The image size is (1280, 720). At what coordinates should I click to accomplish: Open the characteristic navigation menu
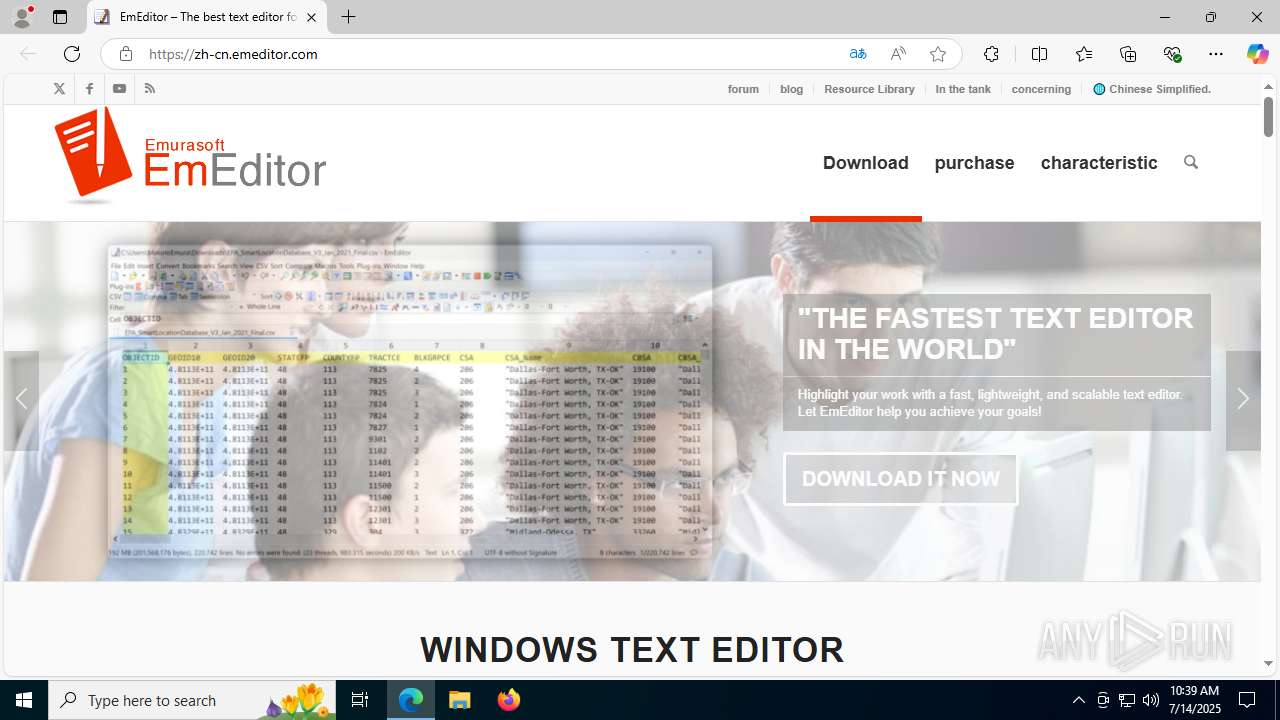coord(1099,162)
